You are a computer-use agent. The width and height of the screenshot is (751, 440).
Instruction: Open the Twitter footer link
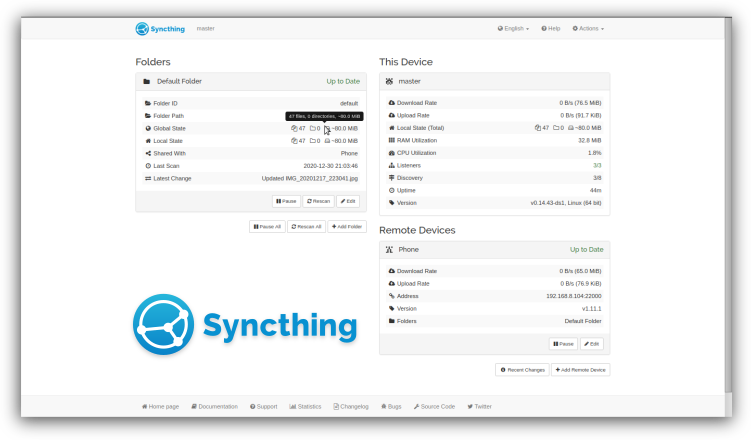(x=479, y=406)
